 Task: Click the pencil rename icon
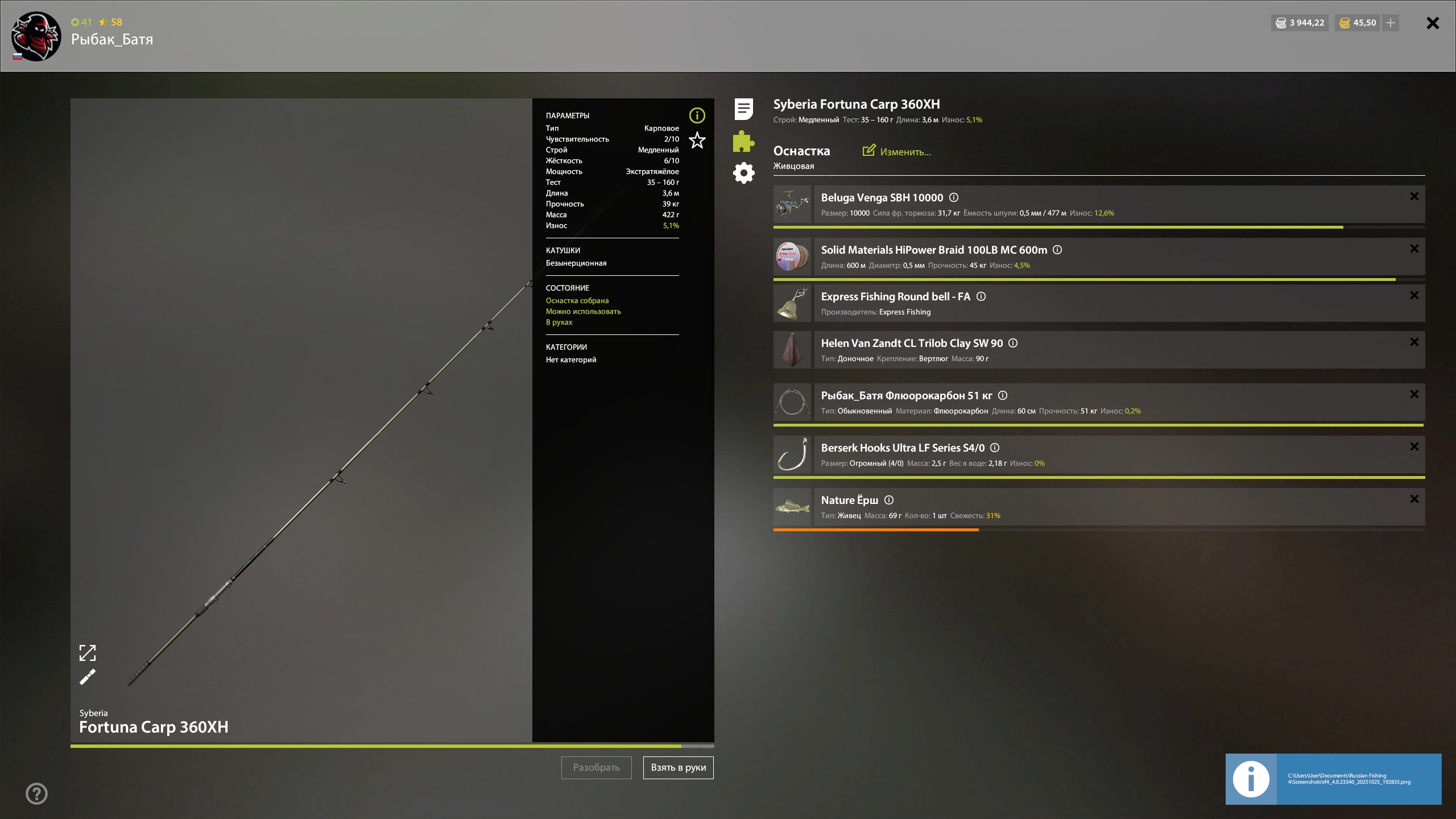pos(88,677)
